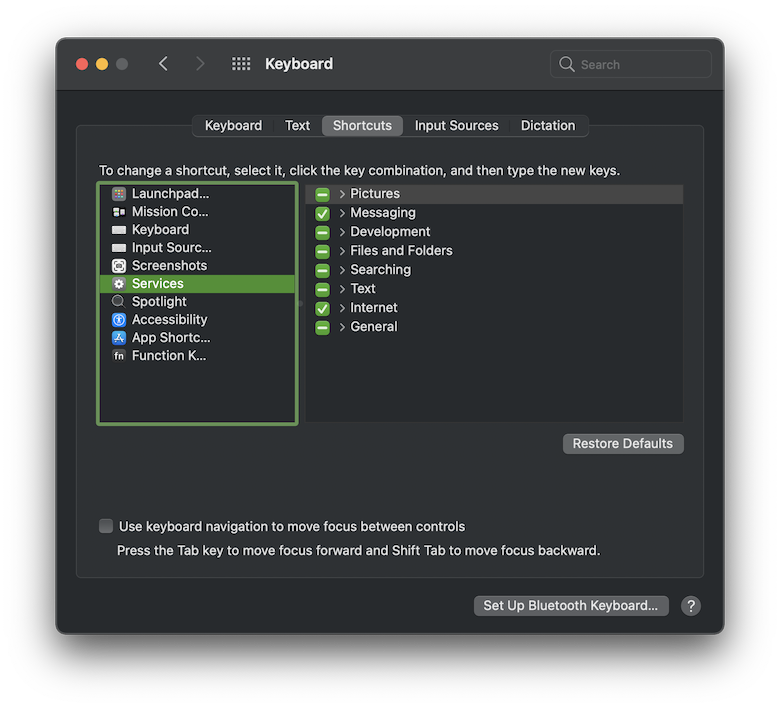Expand the Files and Folders group
The image size is (780, 708).
(x=342, y=251)
